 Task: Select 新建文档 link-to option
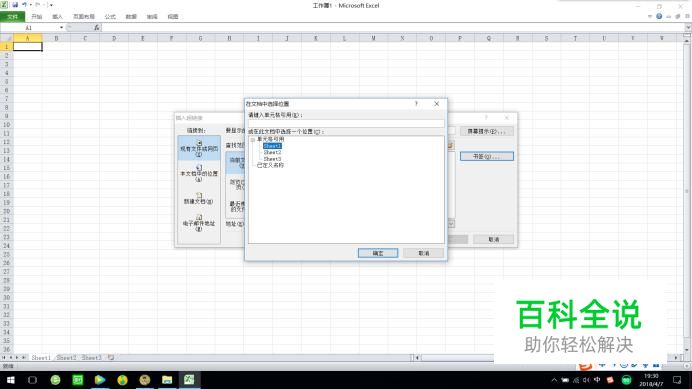click(x=199, y=198)
